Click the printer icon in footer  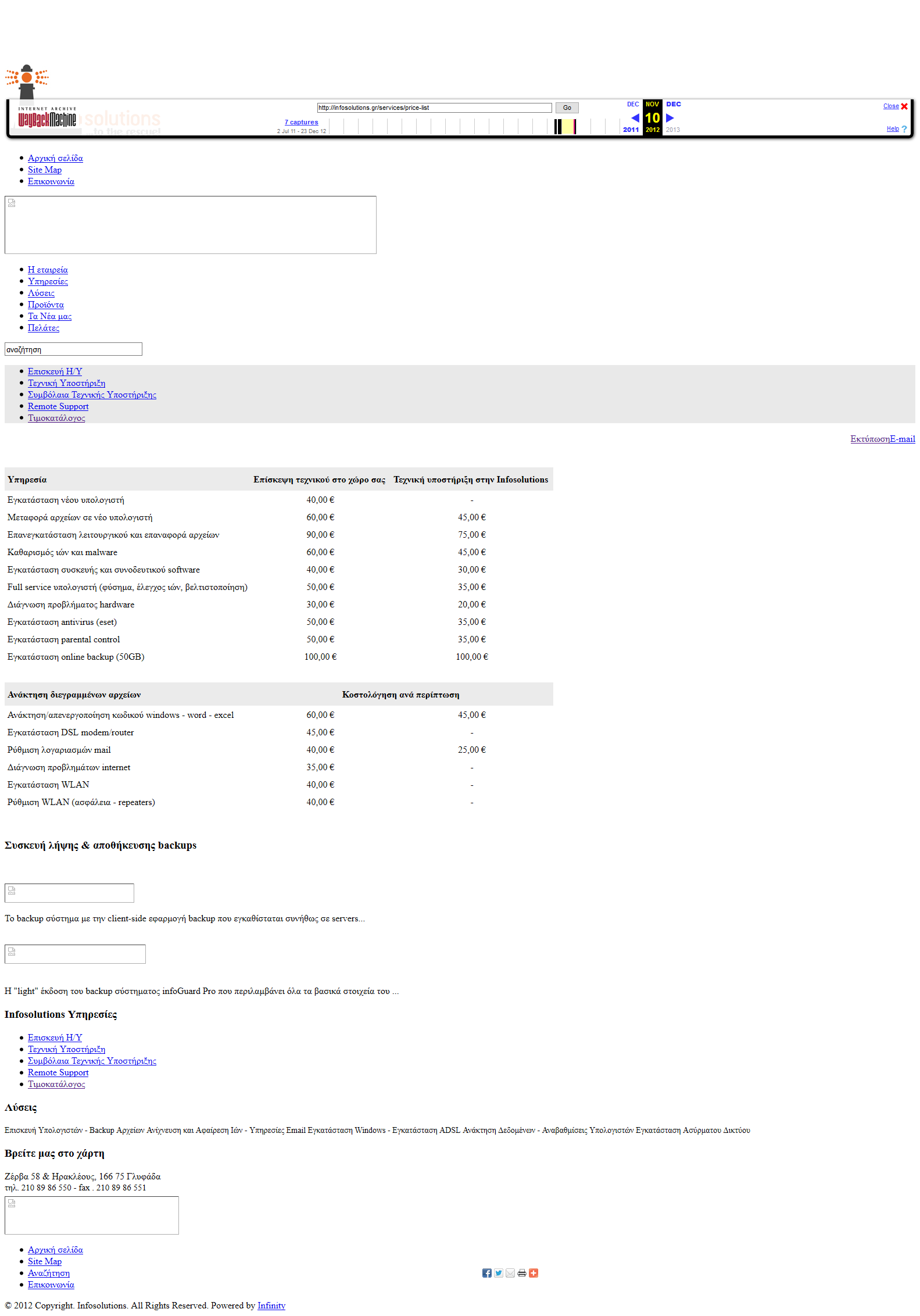point(522,1273)
